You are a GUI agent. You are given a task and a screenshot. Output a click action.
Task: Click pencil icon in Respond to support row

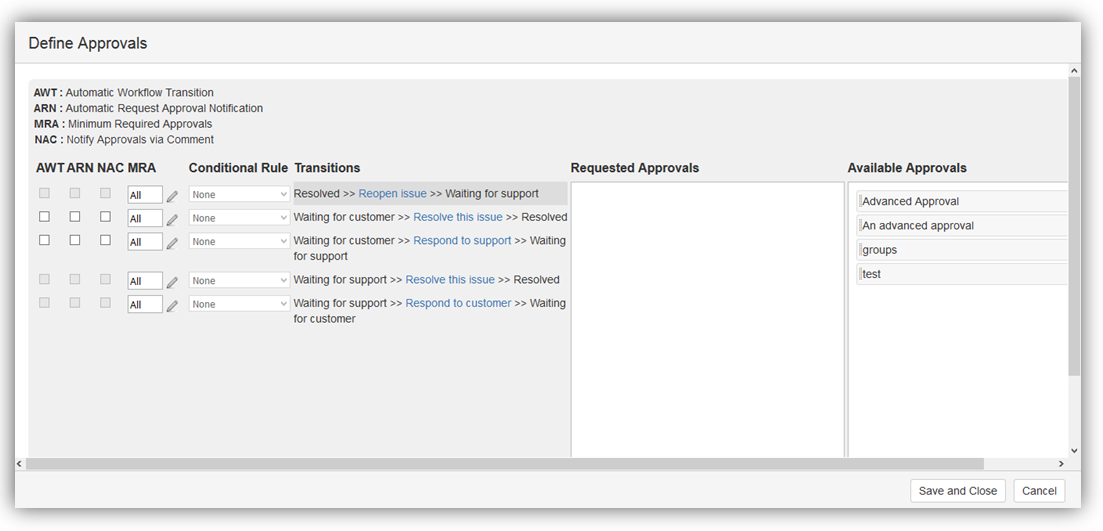pos(172,243)
